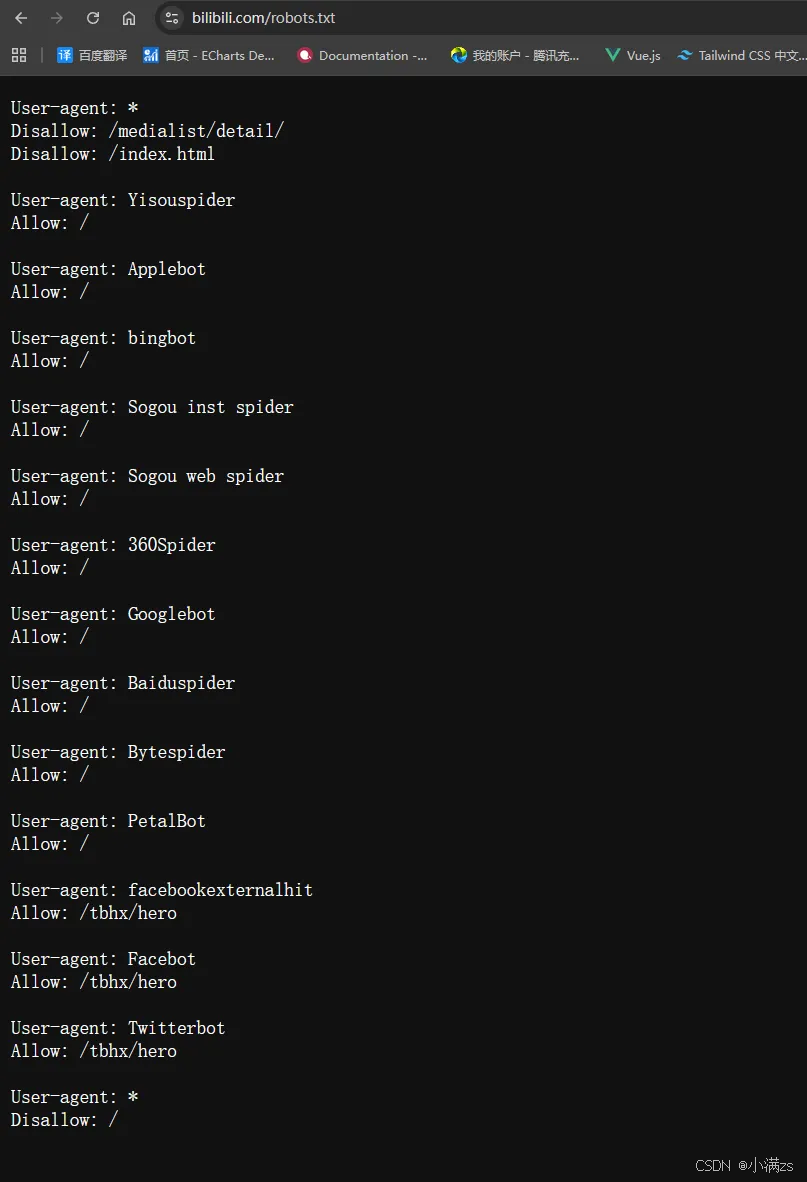
Task: Reload the robots.txt page
Action: (93, 17)
